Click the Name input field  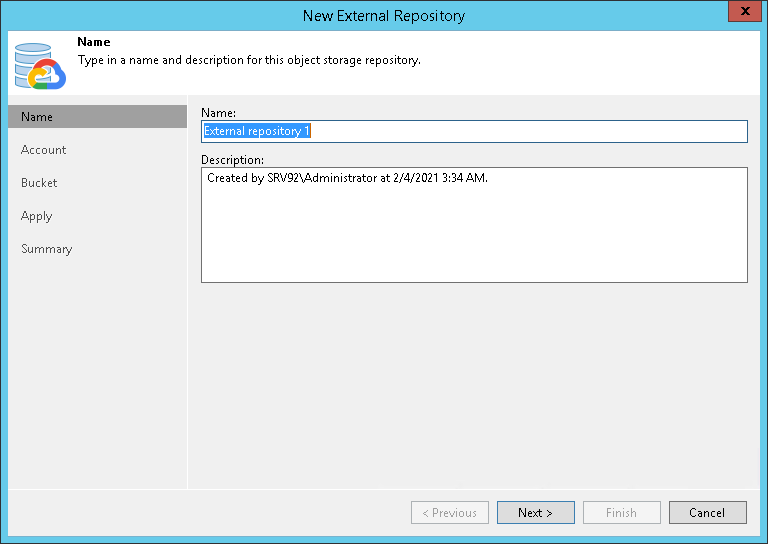474,131
